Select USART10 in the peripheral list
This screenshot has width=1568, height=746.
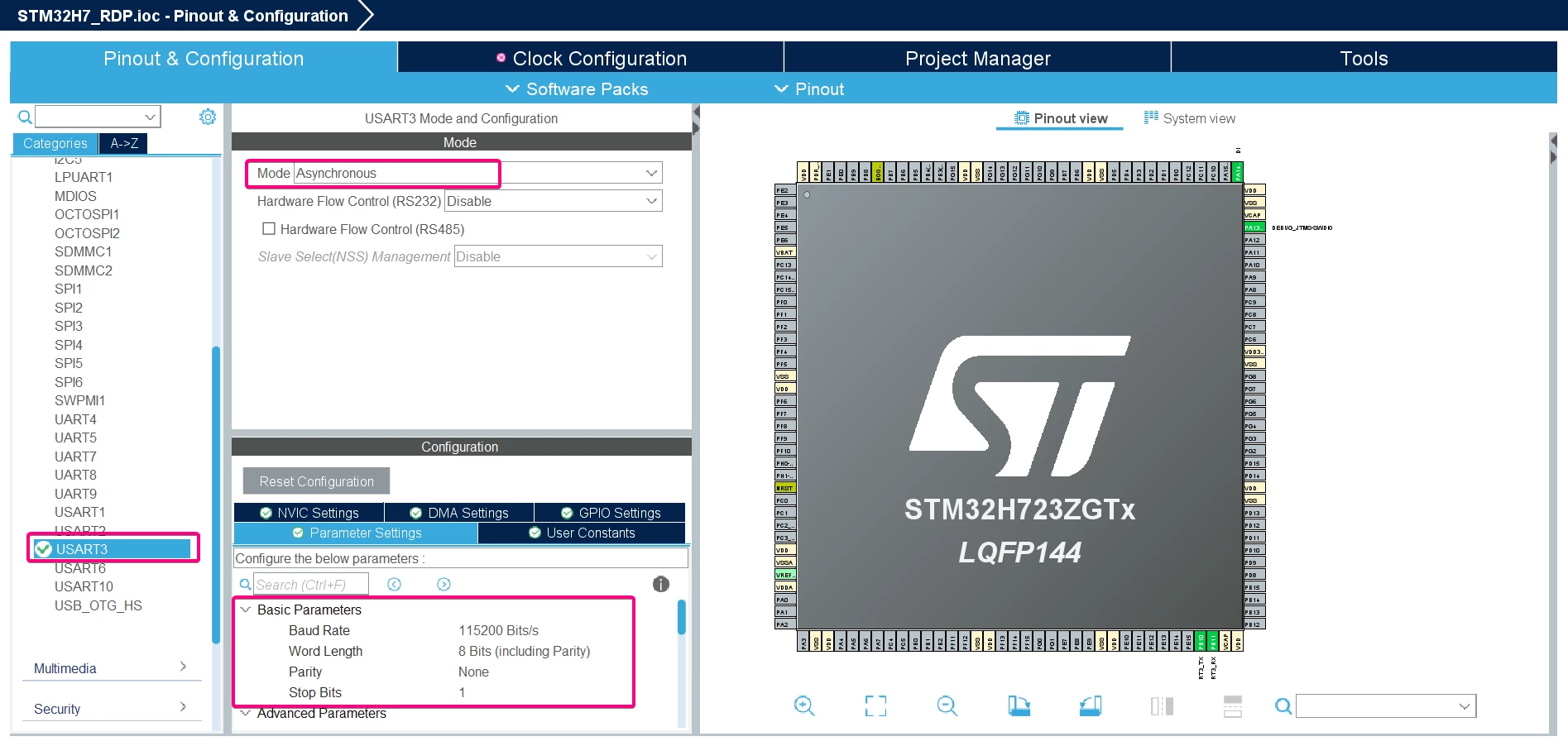[84, 586]
